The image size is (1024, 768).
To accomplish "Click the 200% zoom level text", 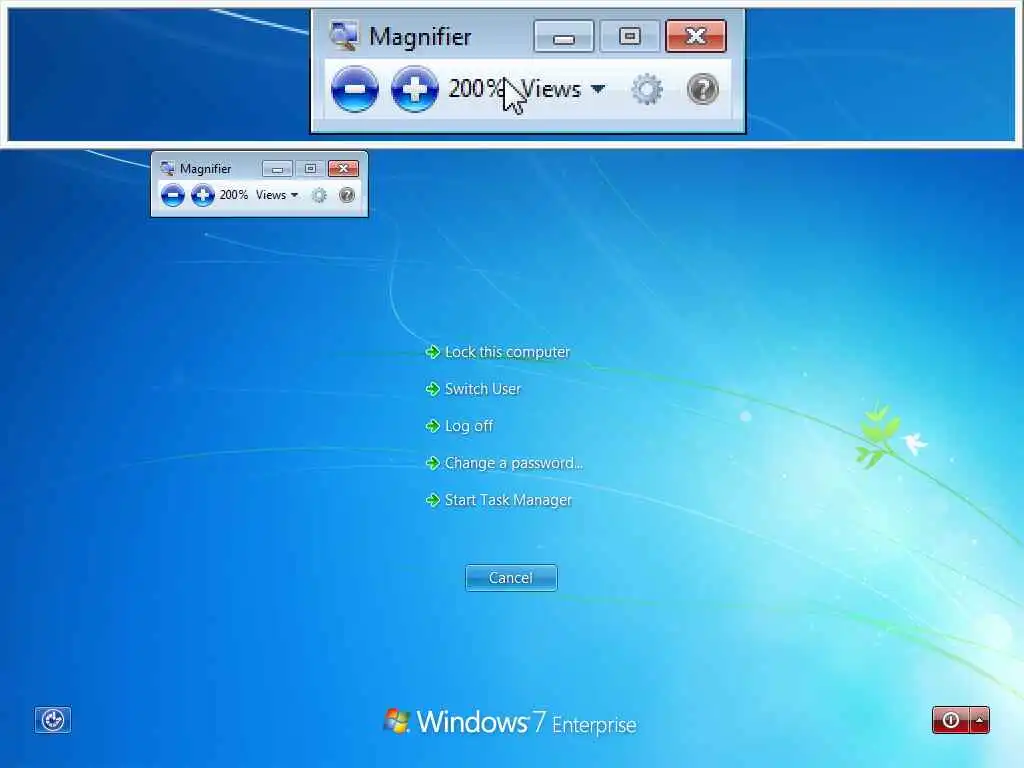I will coord(233,195).
